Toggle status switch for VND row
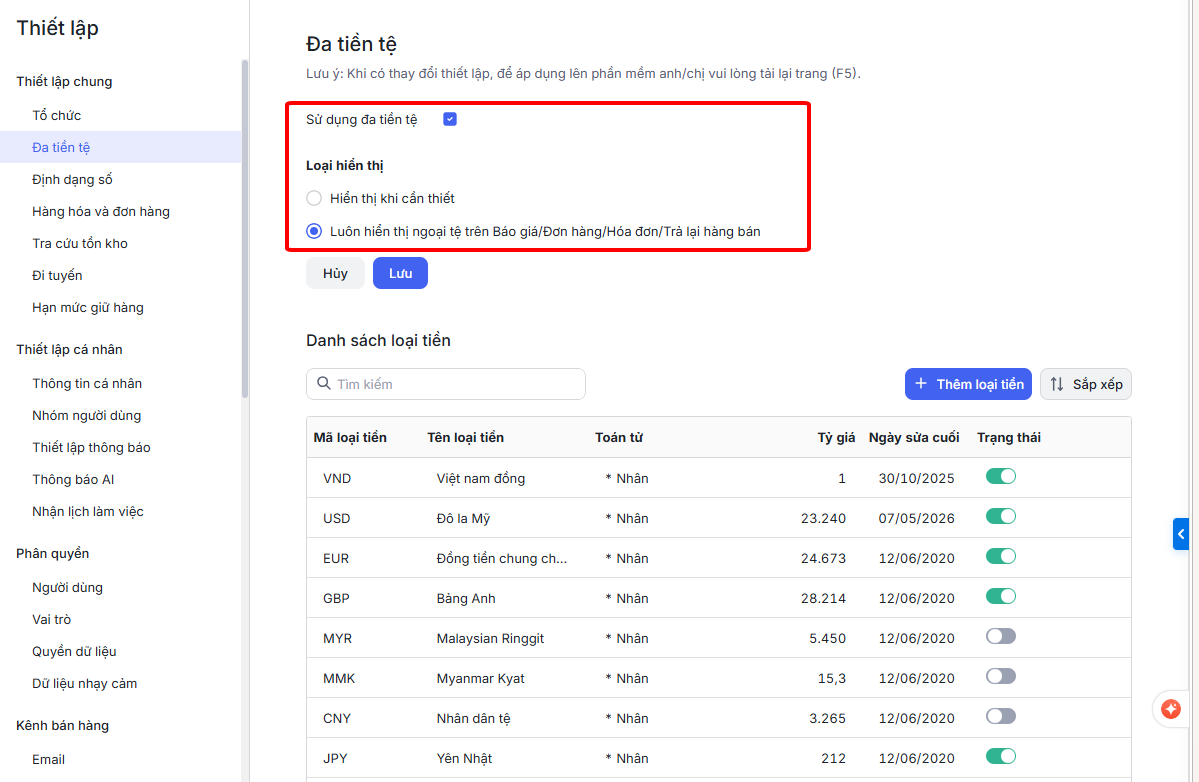This screenshot has width=1199, height=782. click(1000, 476)
